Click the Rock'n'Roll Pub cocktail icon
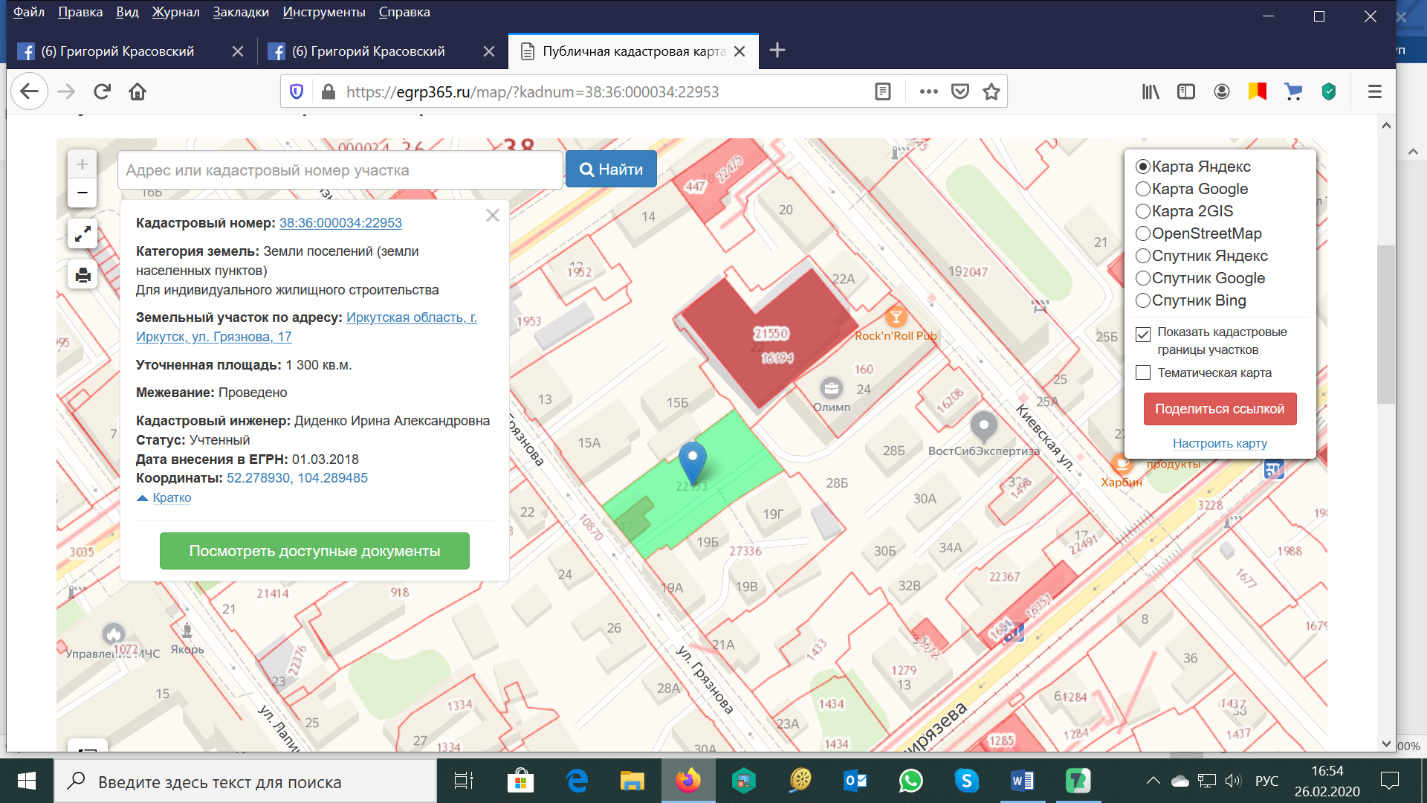The height and width of the screenshot is (803, 1427). click(x=895, y=316)
